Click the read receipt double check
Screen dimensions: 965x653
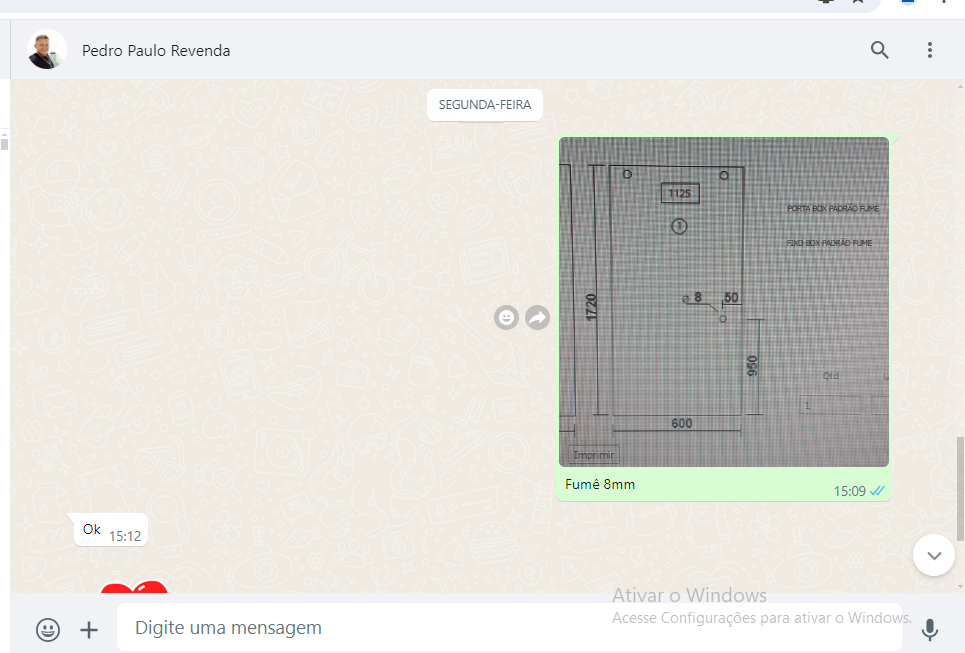877,491
